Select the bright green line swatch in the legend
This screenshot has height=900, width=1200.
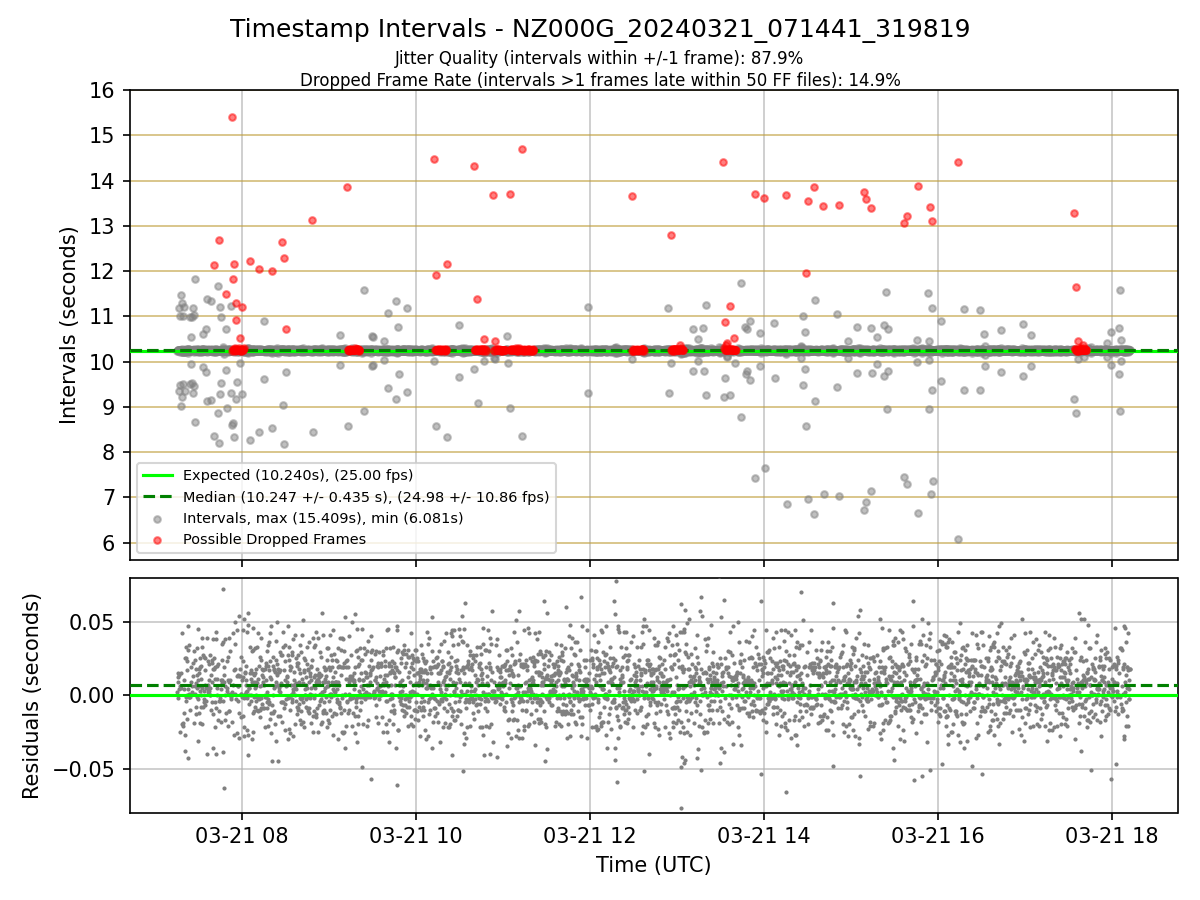click(158, 475)
